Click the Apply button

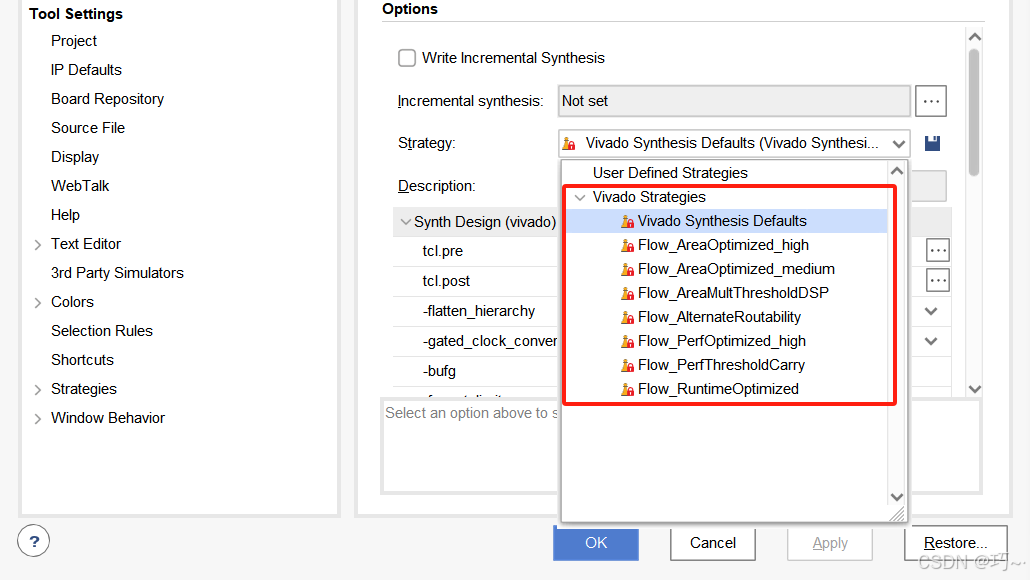tap(830, 543)
